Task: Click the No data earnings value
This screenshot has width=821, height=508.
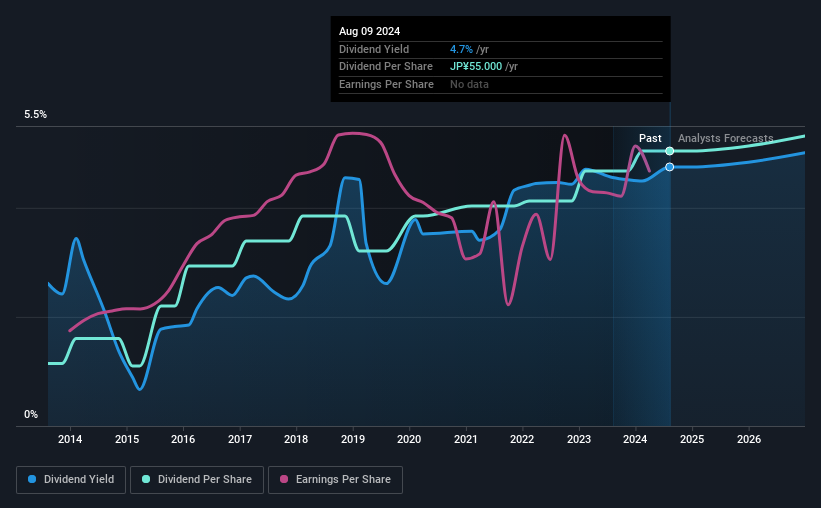Action: pyautogui.click(x=469, y=84)
